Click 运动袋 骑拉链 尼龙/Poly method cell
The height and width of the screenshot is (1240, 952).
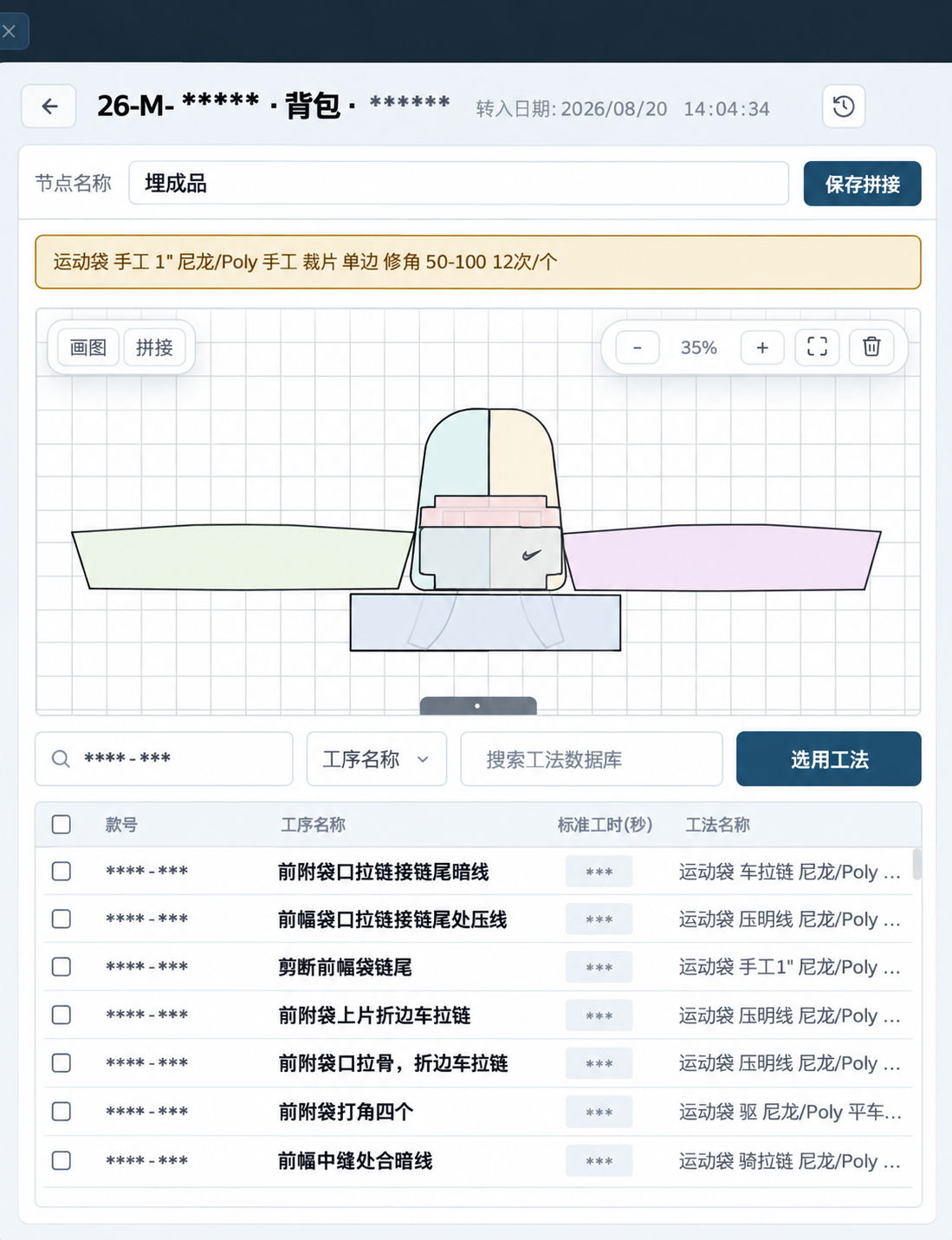[x=790, y=1161]
